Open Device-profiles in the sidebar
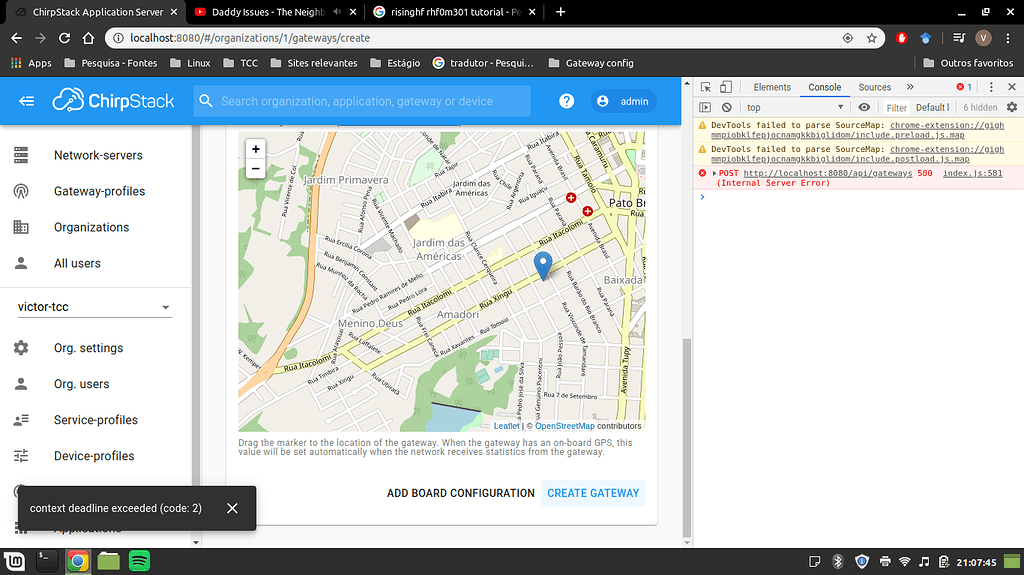Image resolution: width=1024 pixels, height=575 pixels. (x=93, y=456)
